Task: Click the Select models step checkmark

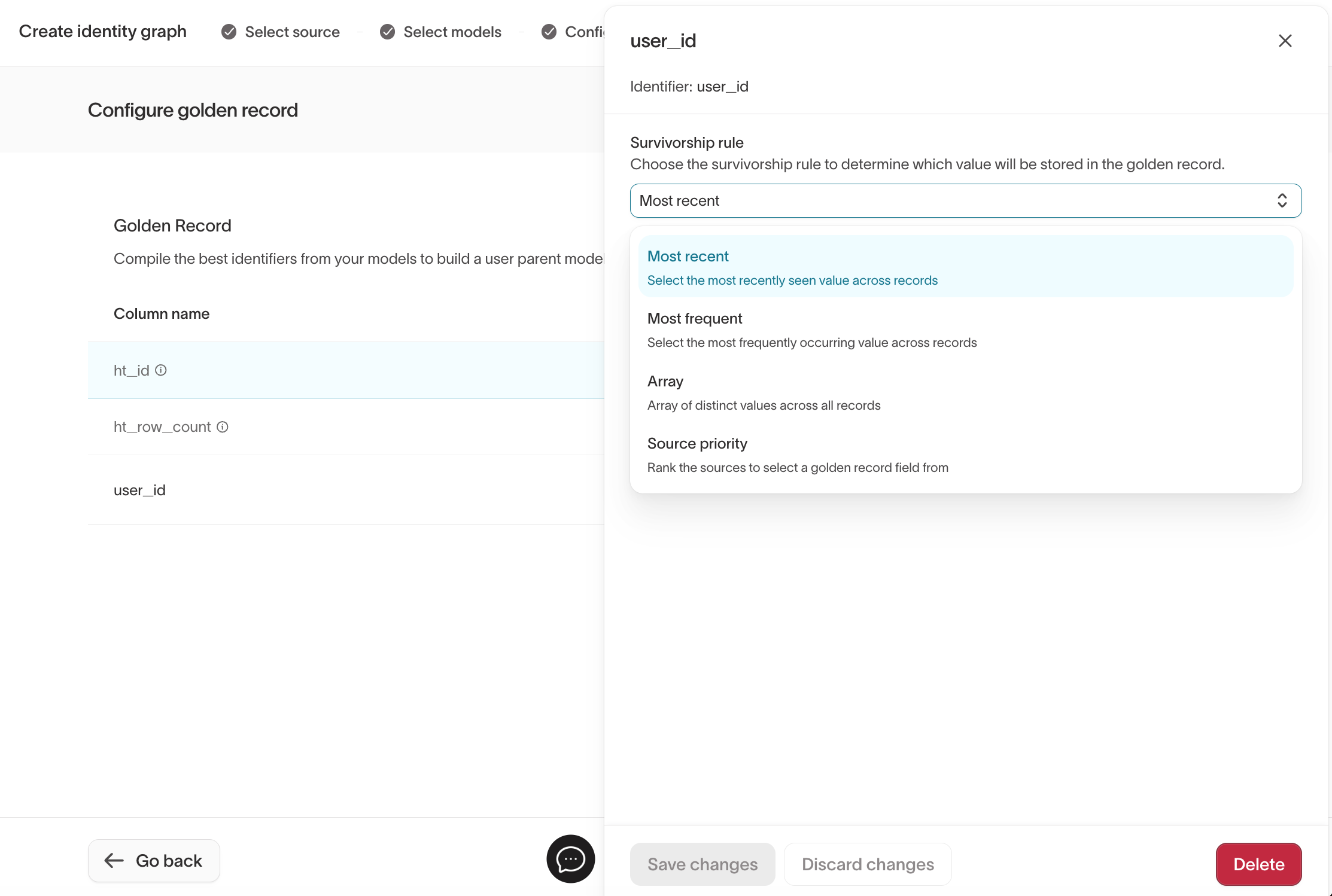Action: point(387,32)
